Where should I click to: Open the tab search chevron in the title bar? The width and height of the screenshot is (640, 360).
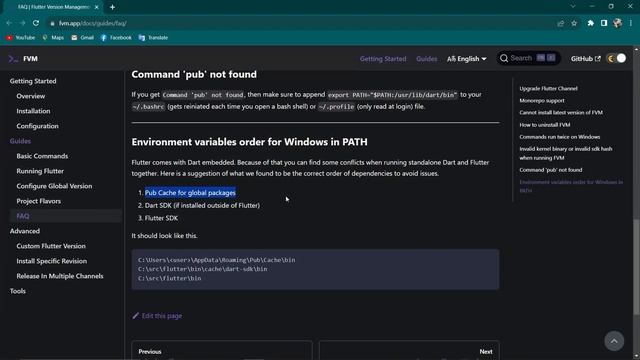(573, 7)
